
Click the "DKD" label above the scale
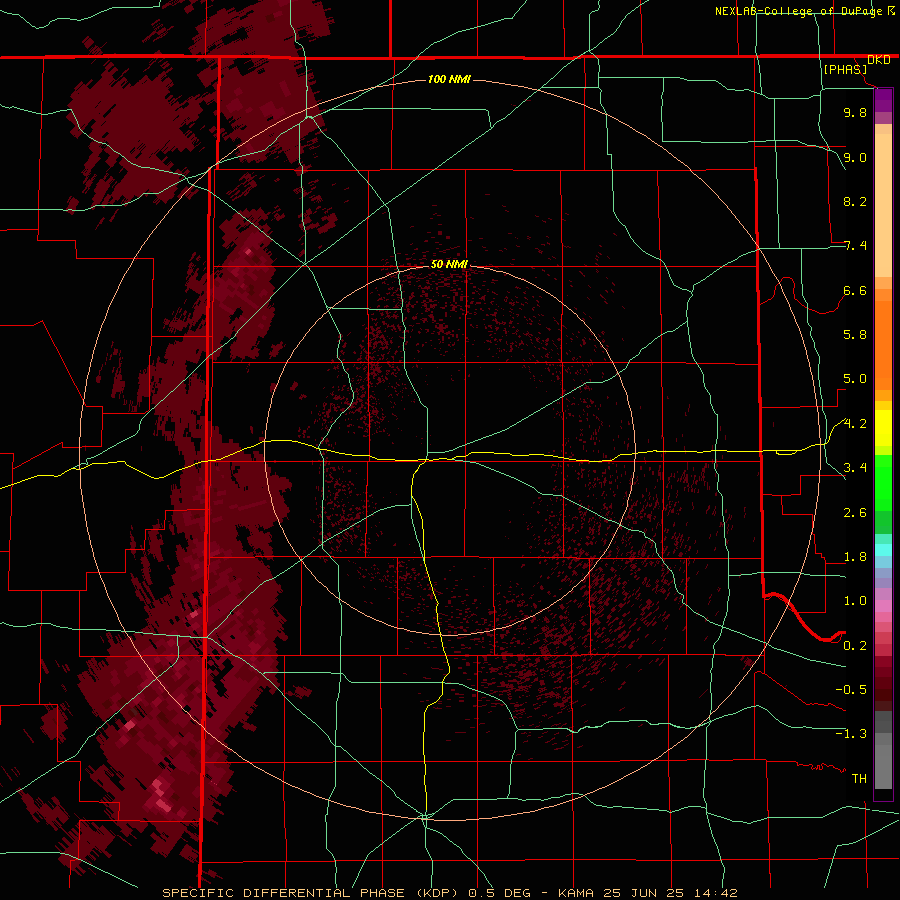click(x=879, y=60)
